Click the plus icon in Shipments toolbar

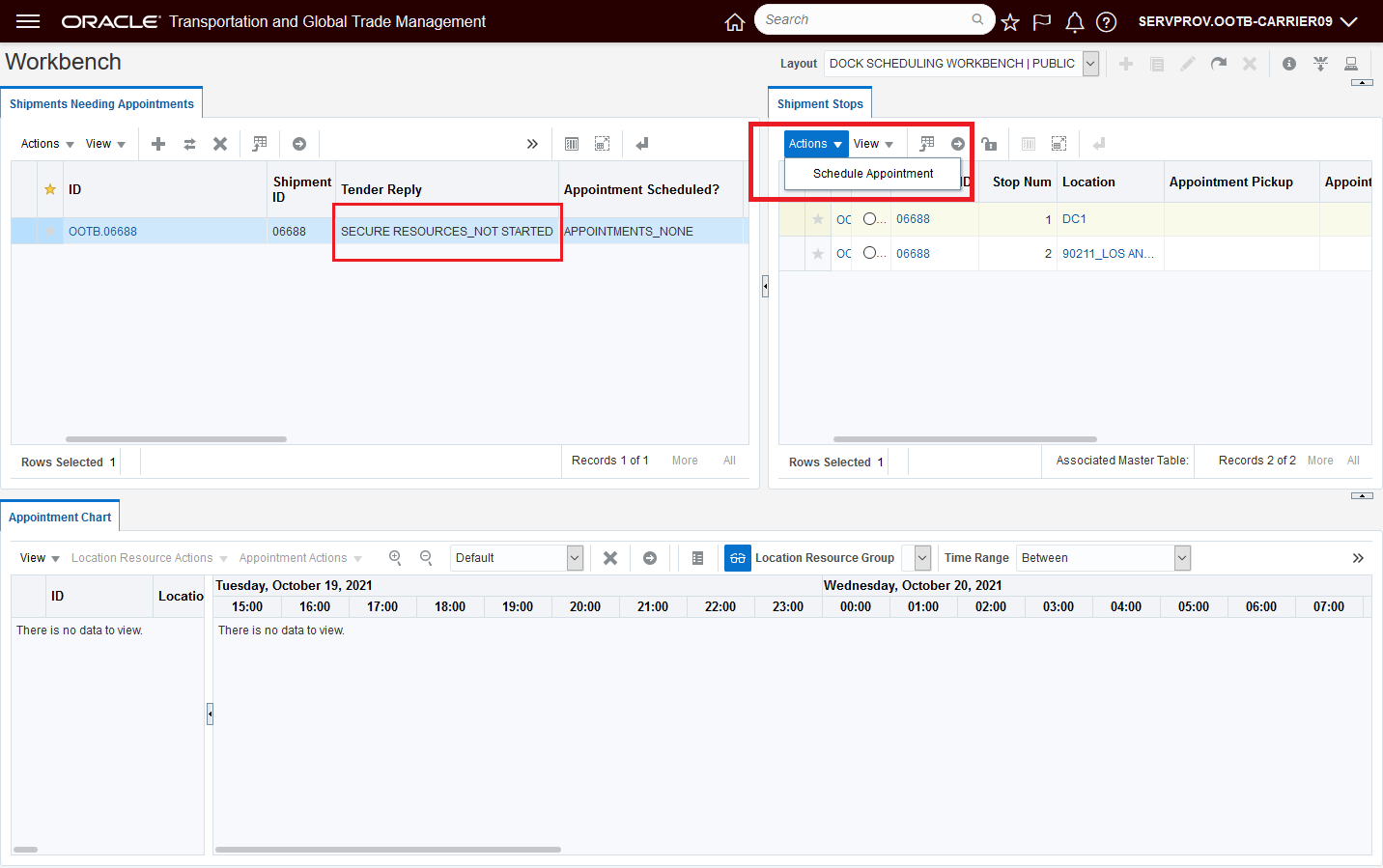(x=158, y=144)
